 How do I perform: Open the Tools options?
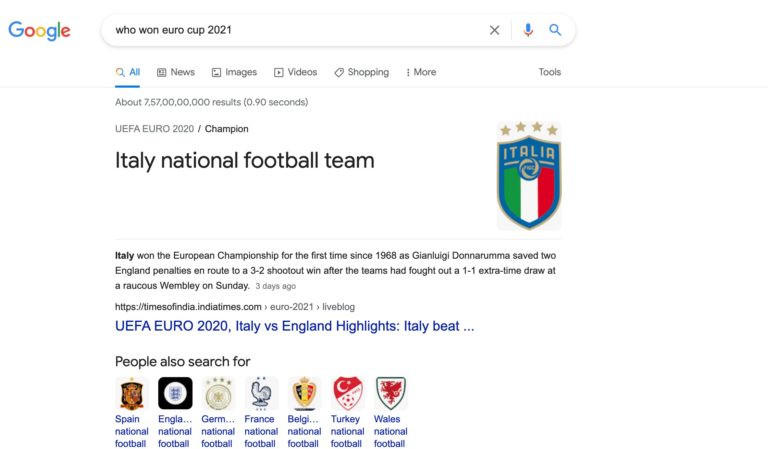click(x=550, y=72)
